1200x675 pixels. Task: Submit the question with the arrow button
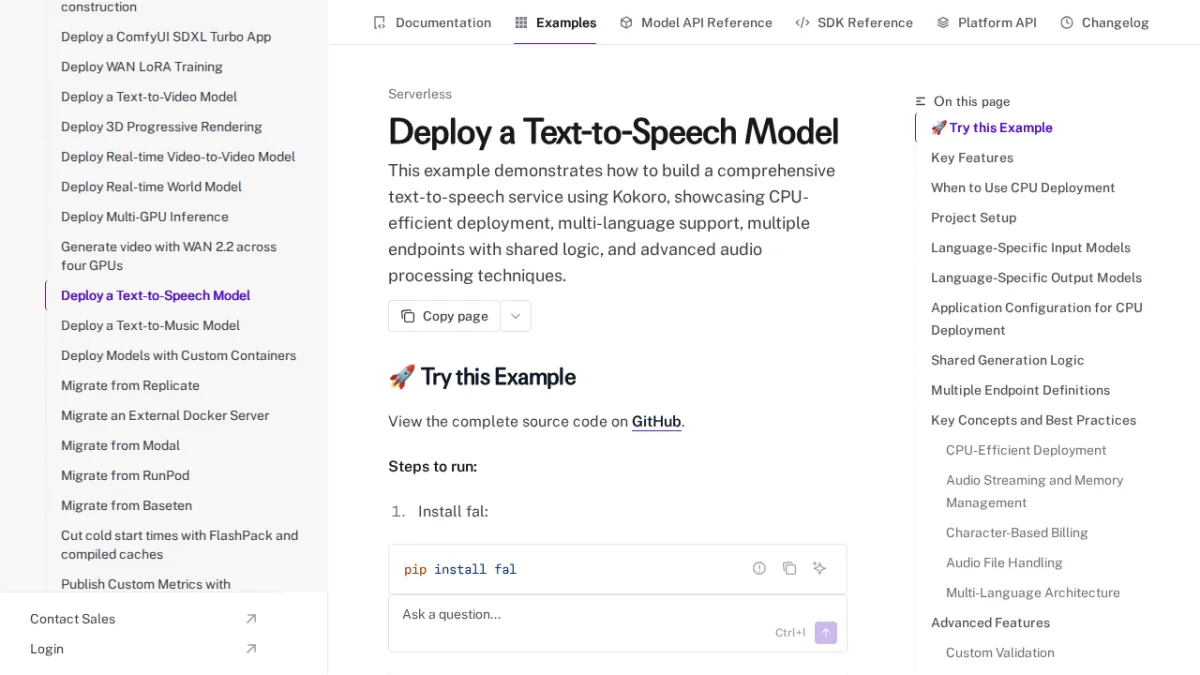[x=826, y=632]
